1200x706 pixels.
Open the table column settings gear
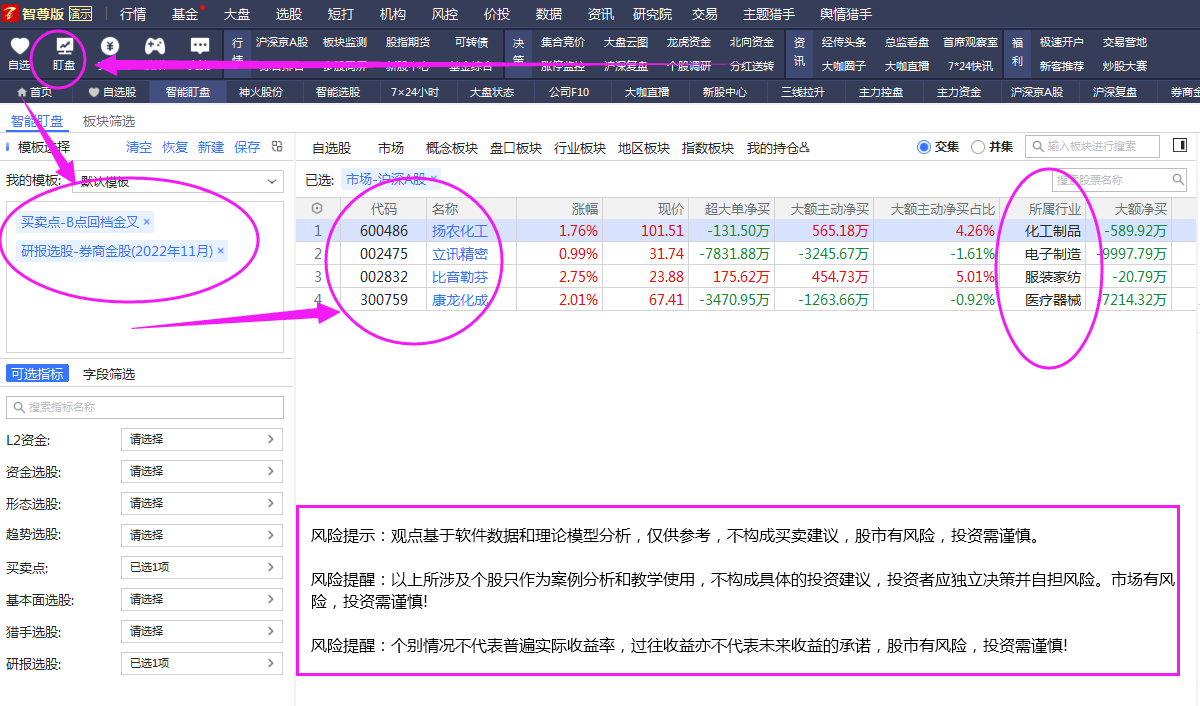318,208
